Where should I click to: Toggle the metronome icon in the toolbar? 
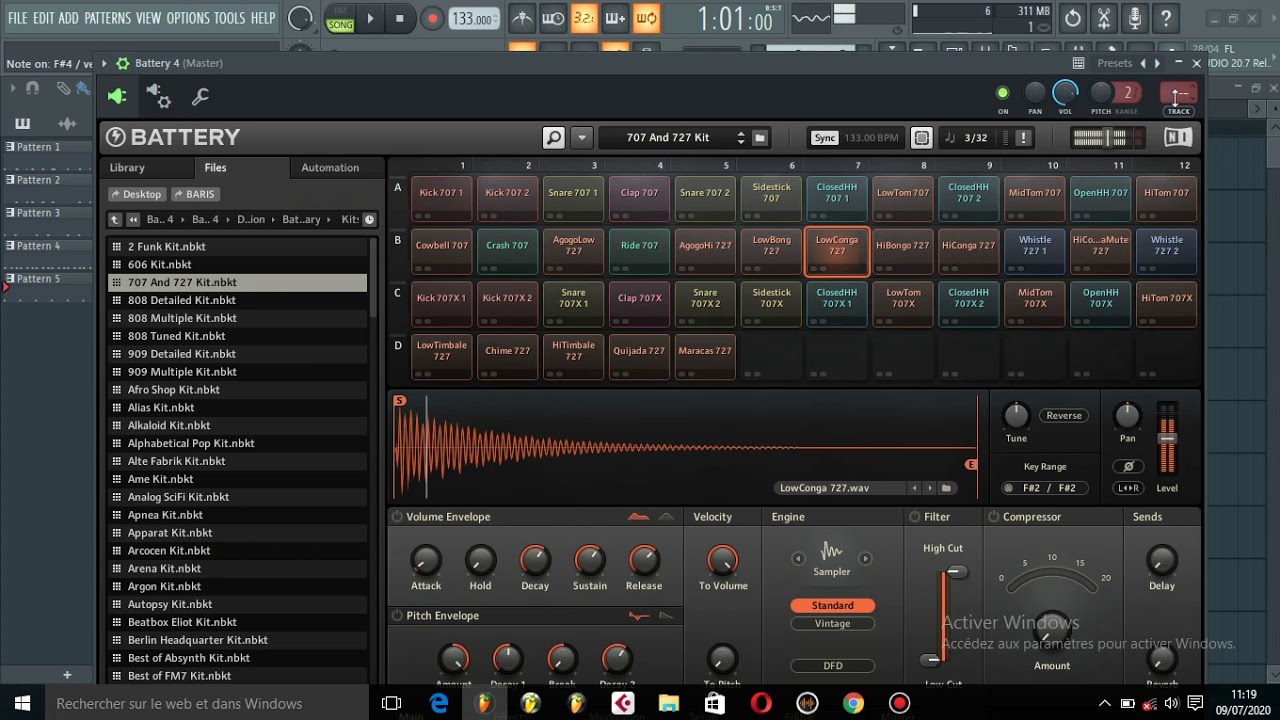point(522,18)
